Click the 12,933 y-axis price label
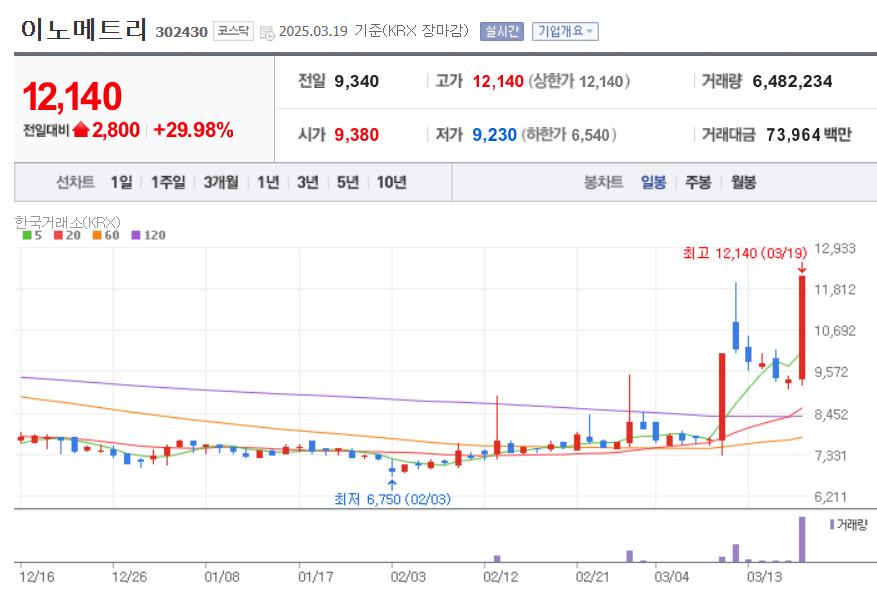 [x=835, y=248]
